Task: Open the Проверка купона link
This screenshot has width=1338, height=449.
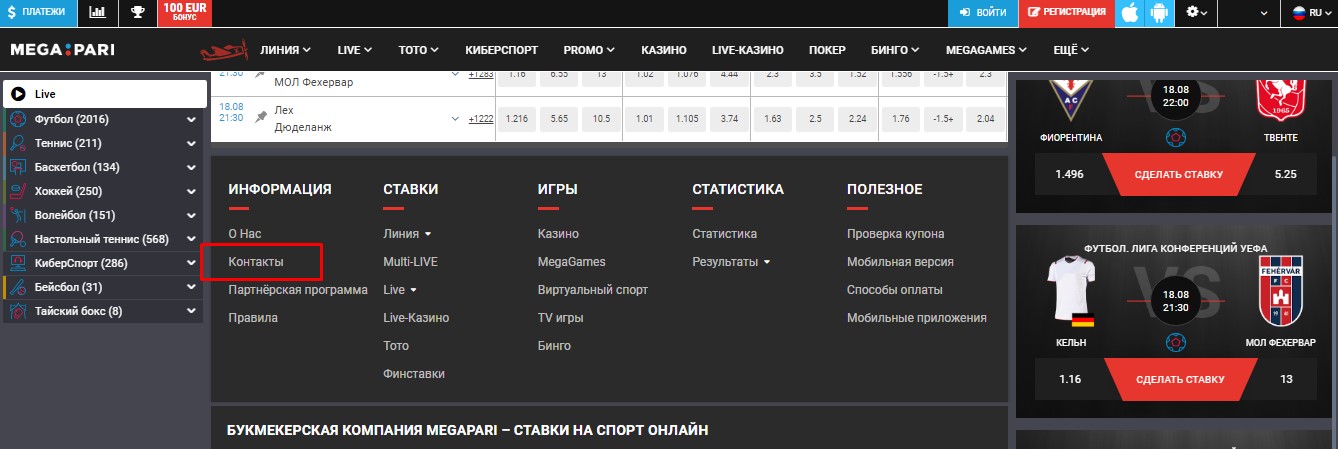Action: click(x=896, y=234)
